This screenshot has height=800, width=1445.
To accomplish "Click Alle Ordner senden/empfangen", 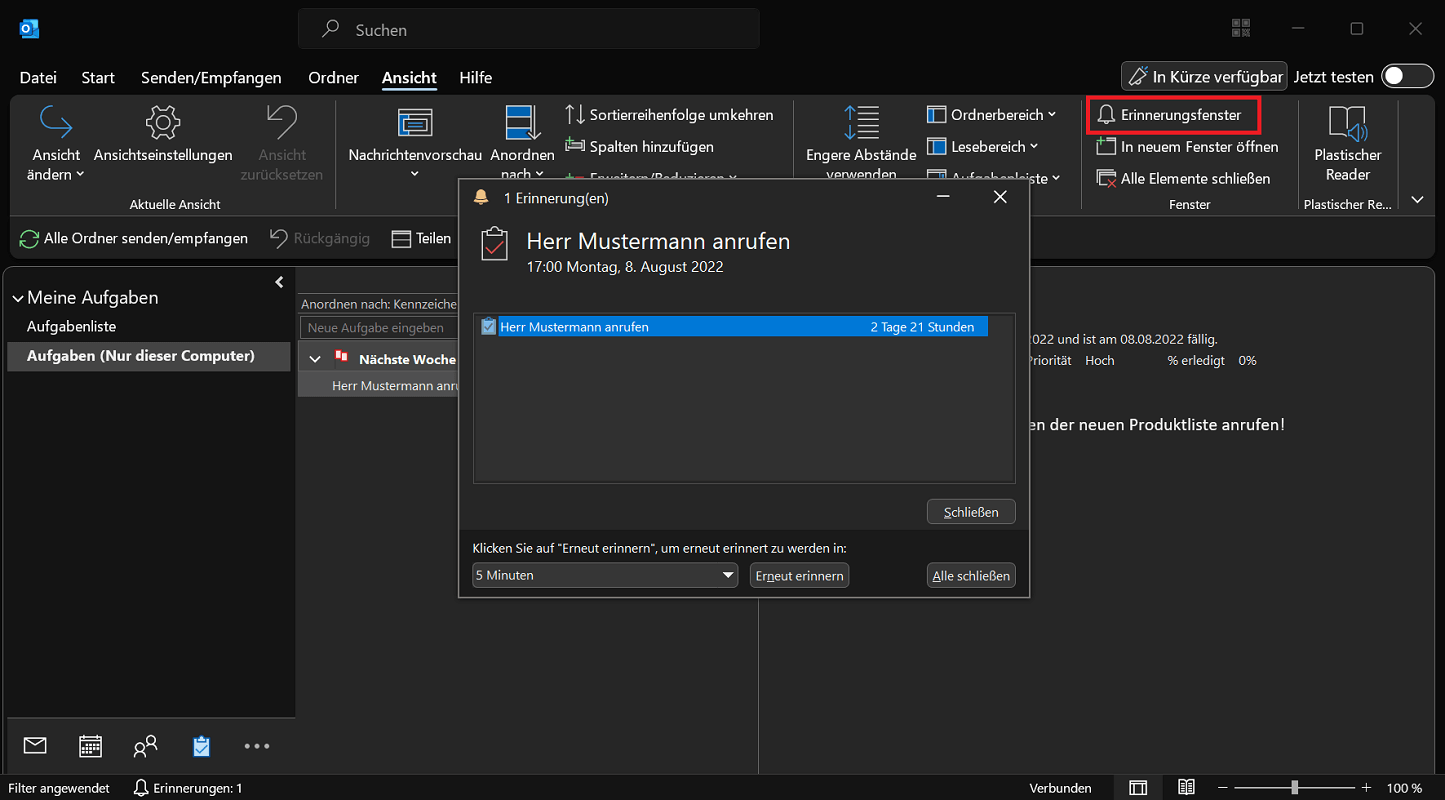I will point(134,238).
